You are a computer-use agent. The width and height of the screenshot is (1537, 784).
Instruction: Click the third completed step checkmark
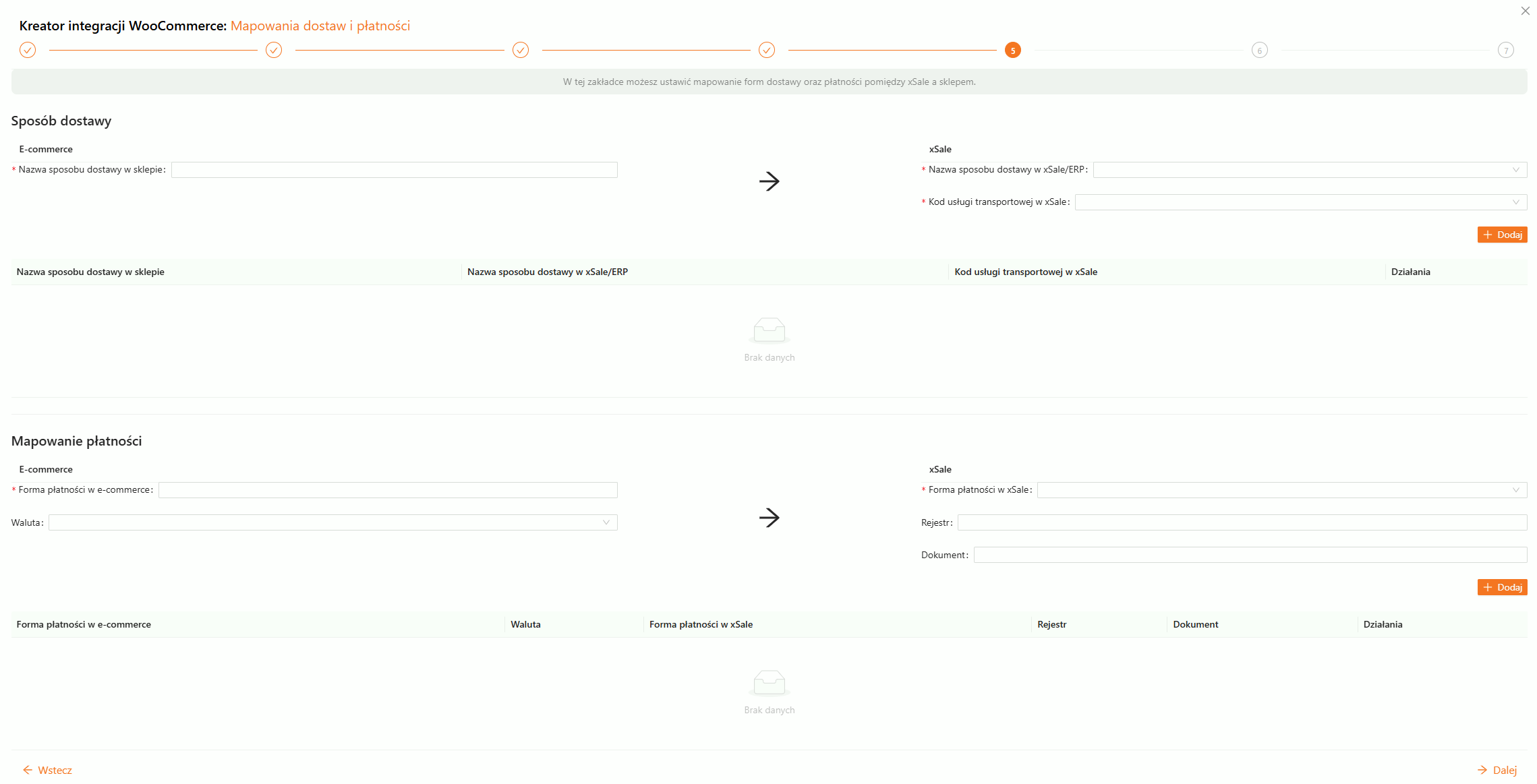click(521, 50)
